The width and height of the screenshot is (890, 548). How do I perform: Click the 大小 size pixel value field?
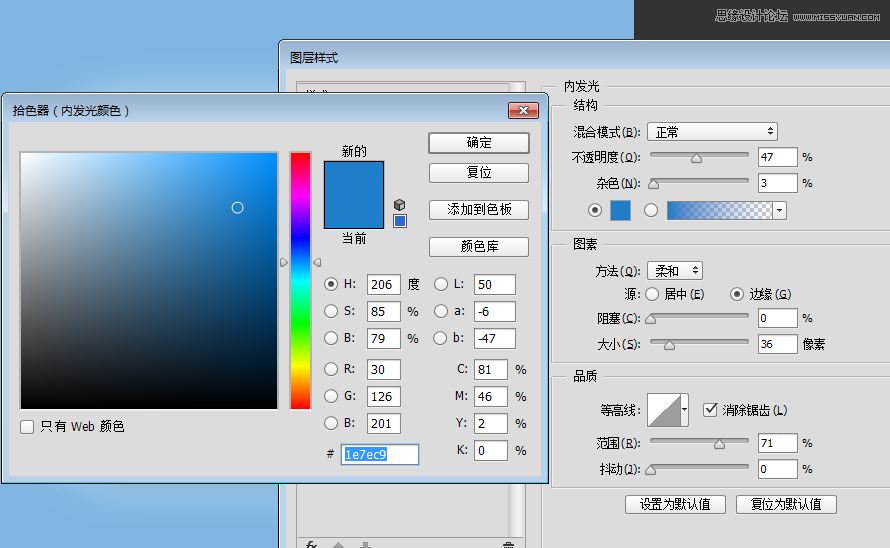click(x=778, y=344)
